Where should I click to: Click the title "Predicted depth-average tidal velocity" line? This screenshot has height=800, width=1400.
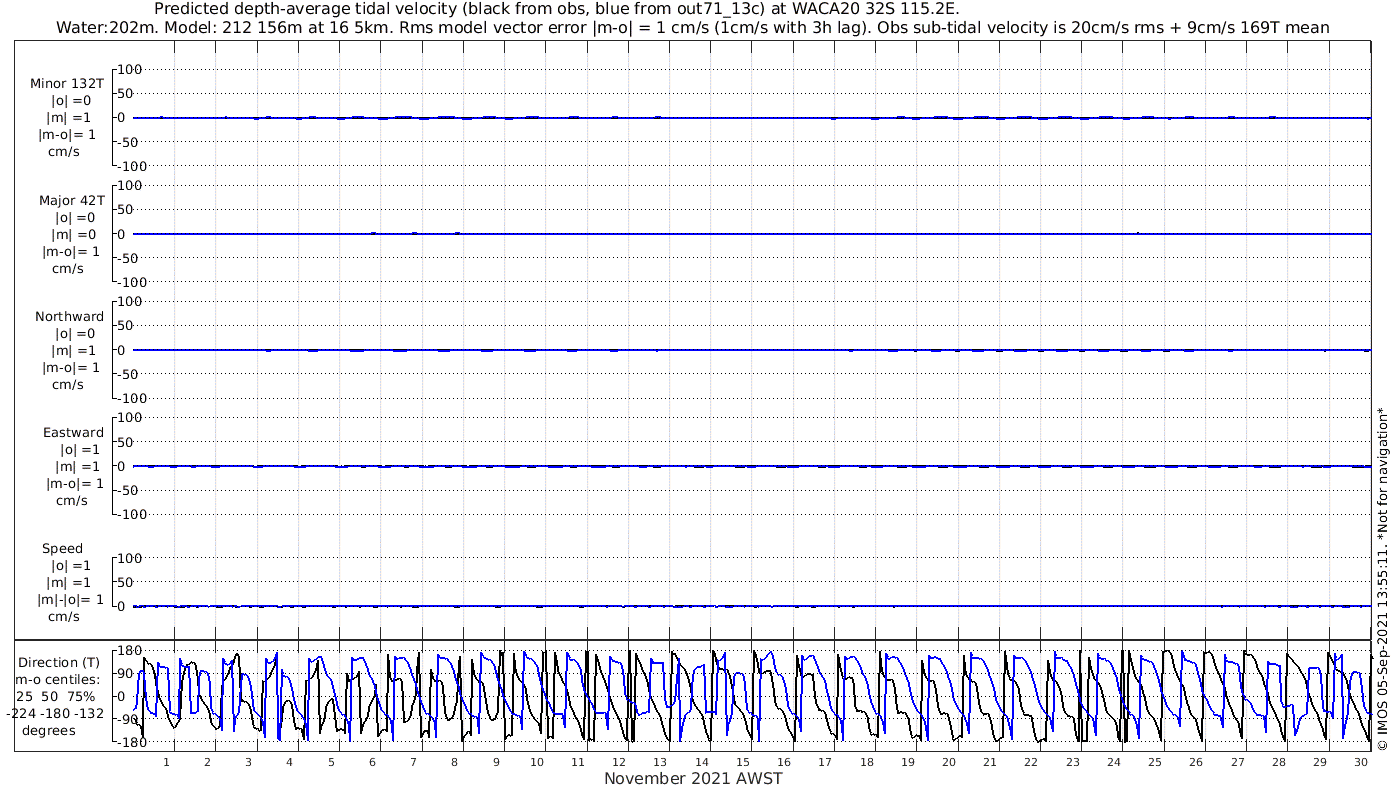point(556,9)
